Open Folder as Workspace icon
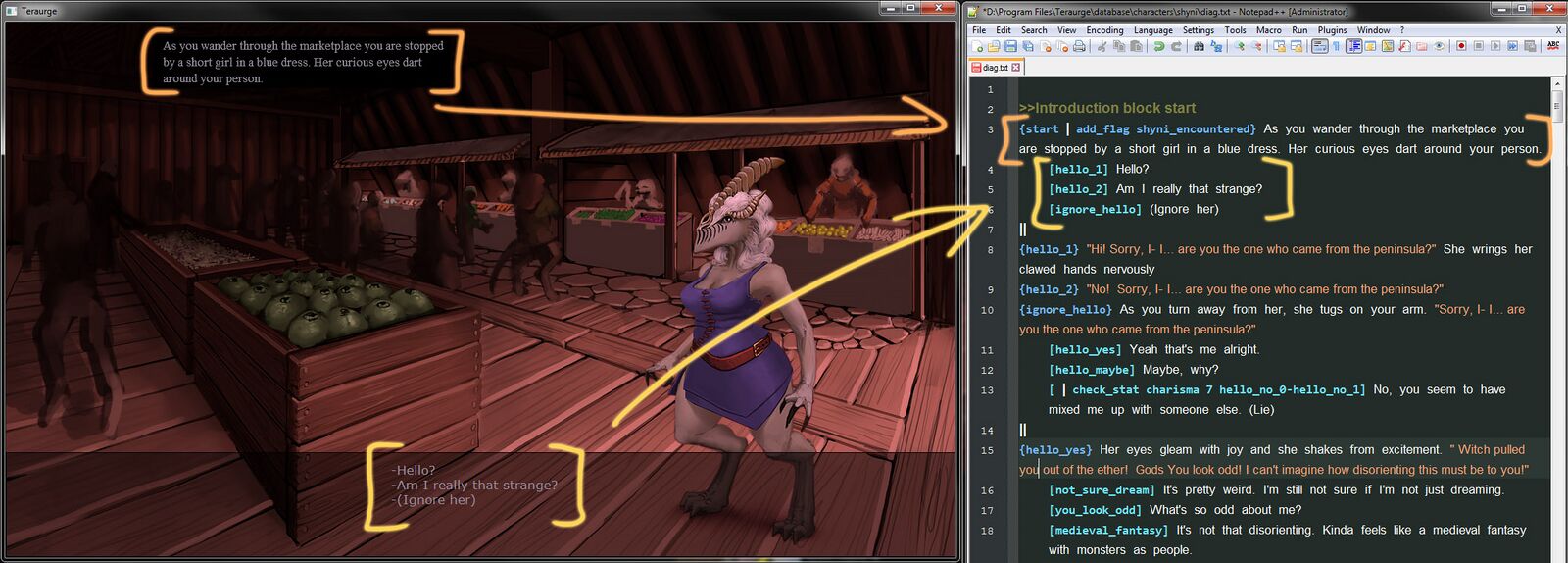This screenshot has height=563, width=1568. point(1422,46)
